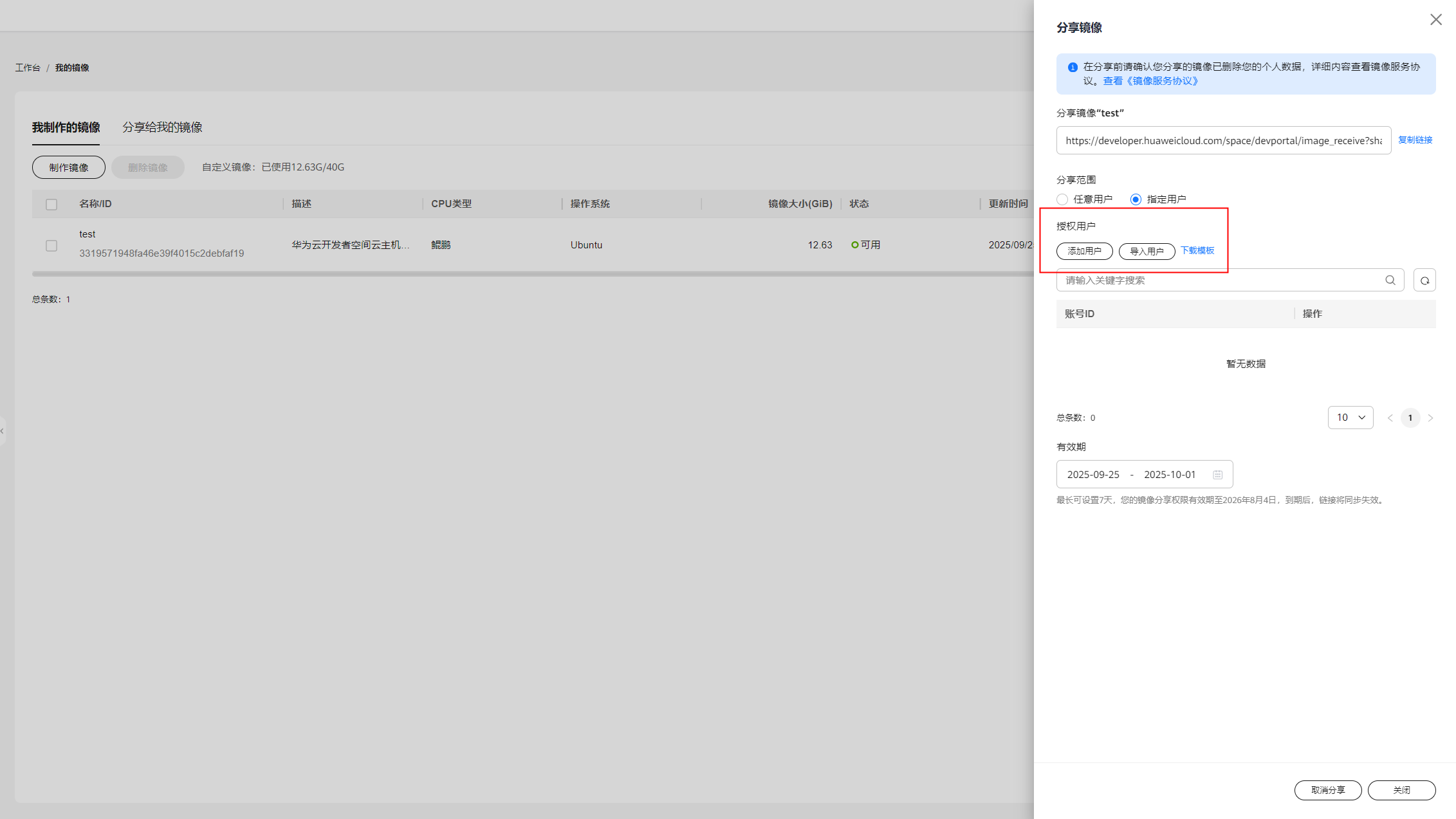Viewport: 1456px width, 819px height.
Task: Open the page size dropdown showing 10
Action: (1350, 418)
